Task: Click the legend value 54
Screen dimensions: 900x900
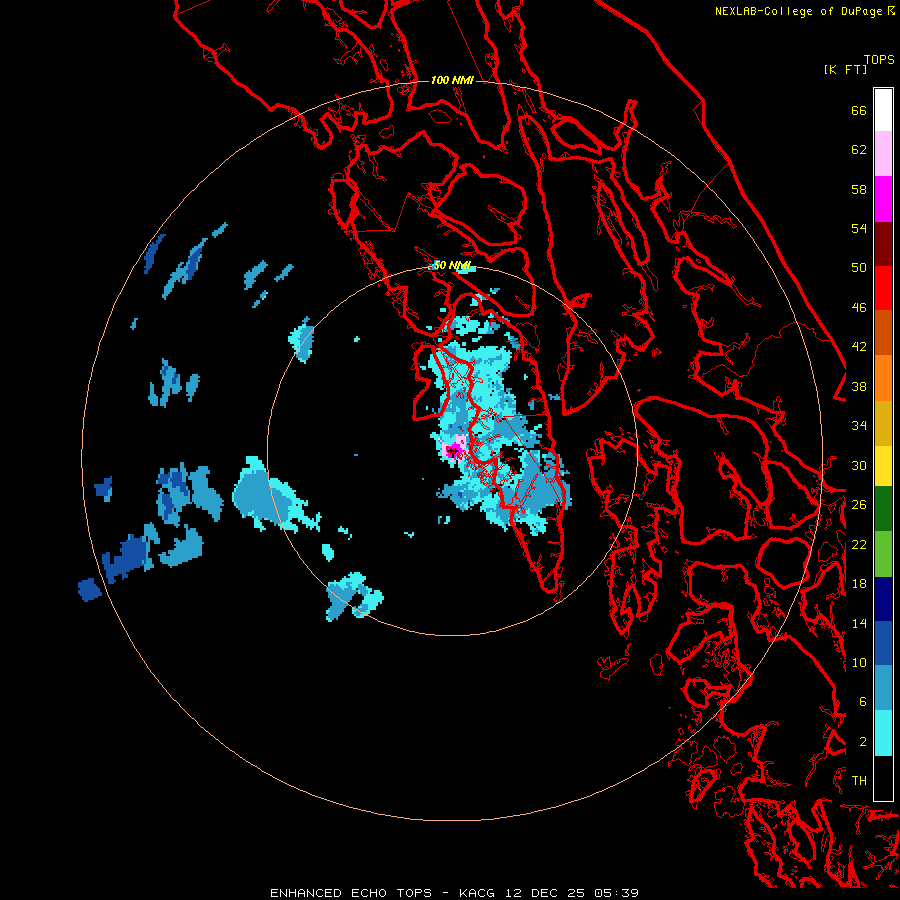Action: click(x=859, y=228)
